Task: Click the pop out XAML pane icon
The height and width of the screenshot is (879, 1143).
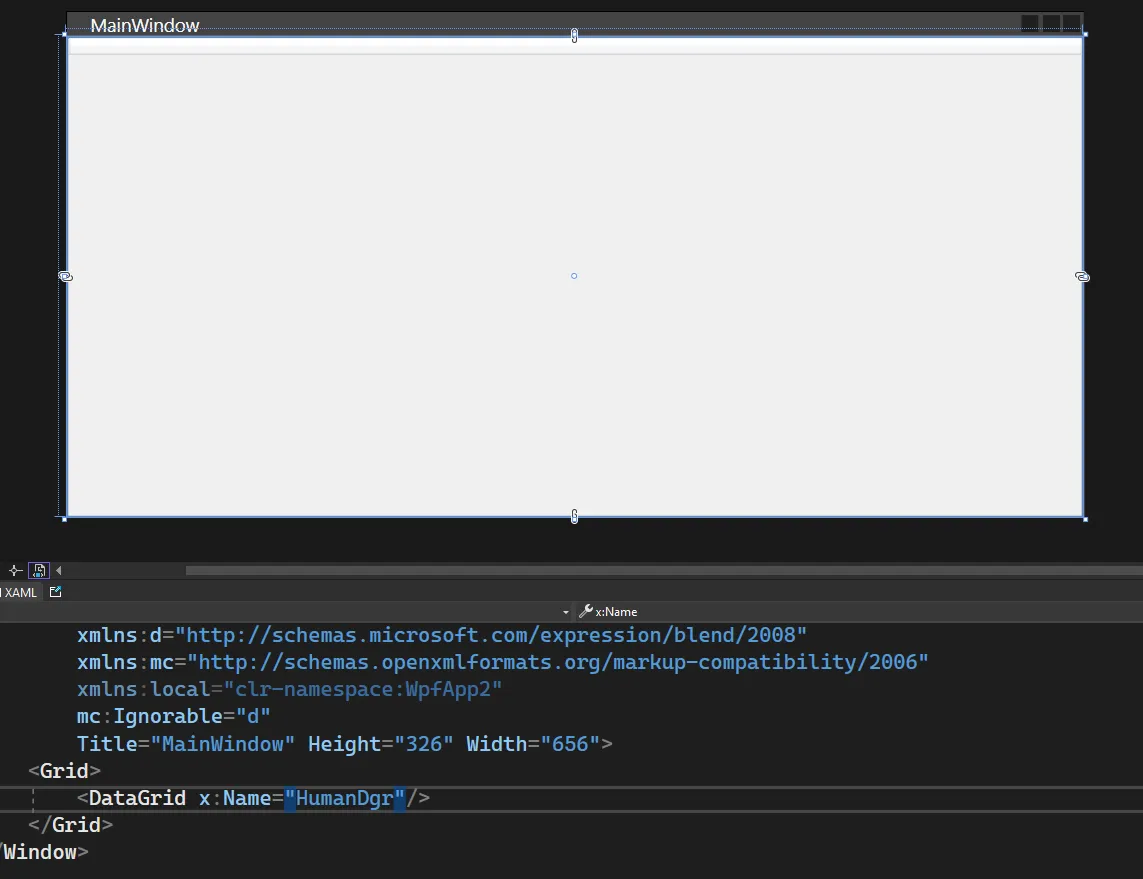Action: coord(55,592)
